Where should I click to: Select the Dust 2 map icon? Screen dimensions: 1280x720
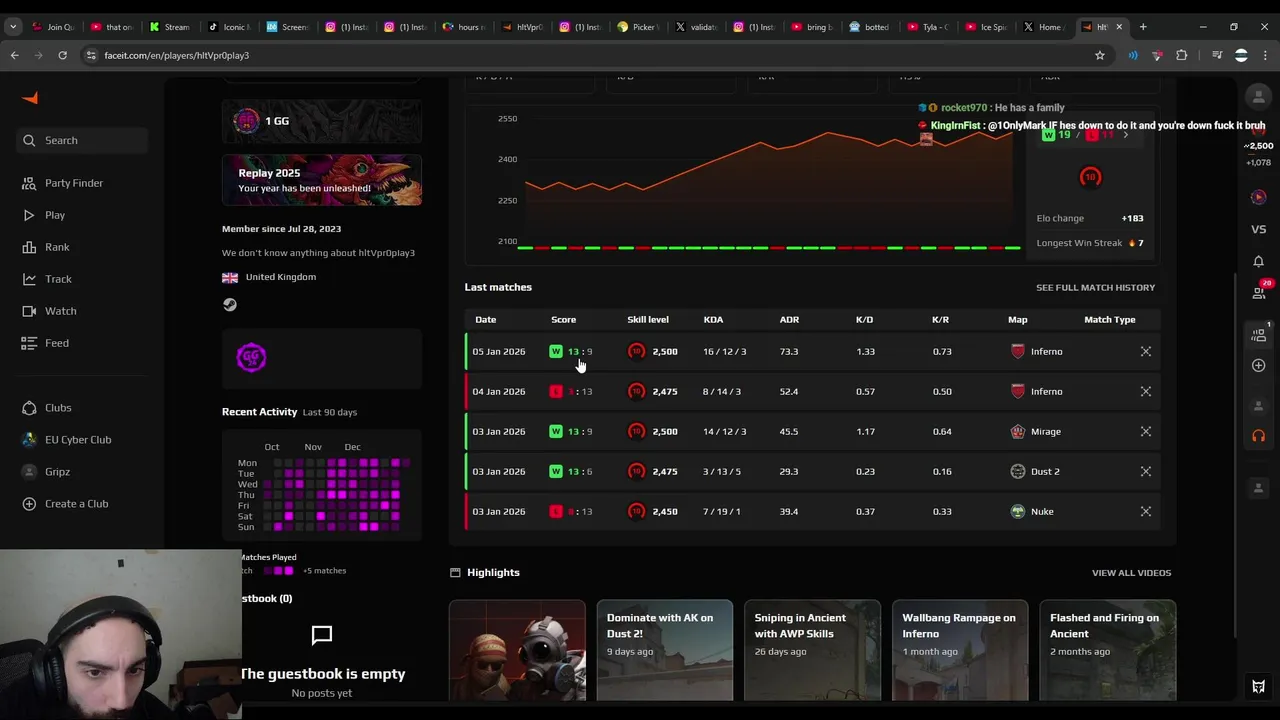1018,472
